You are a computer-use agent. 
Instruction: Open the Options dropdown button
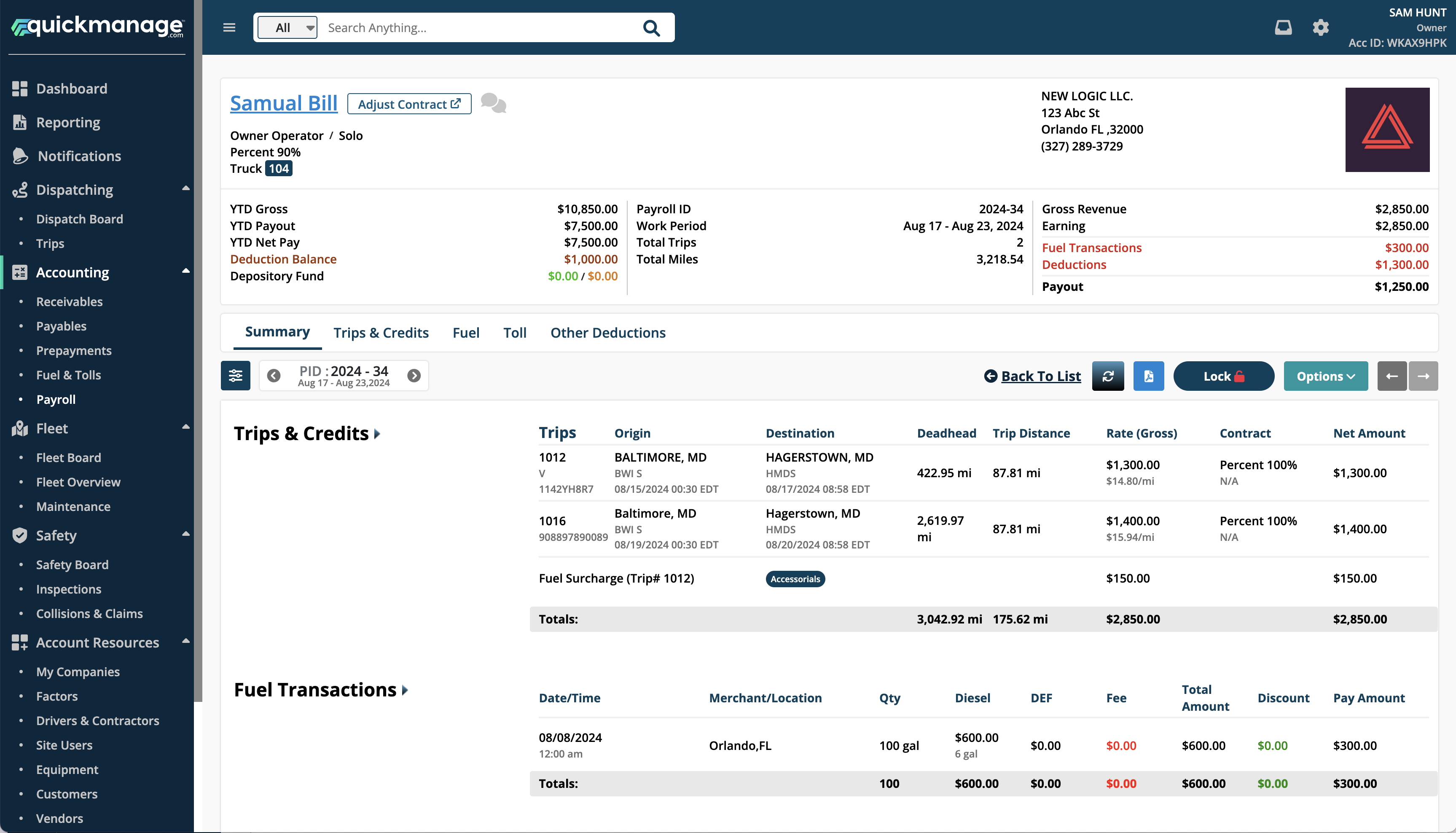[x=1325, y=376]
